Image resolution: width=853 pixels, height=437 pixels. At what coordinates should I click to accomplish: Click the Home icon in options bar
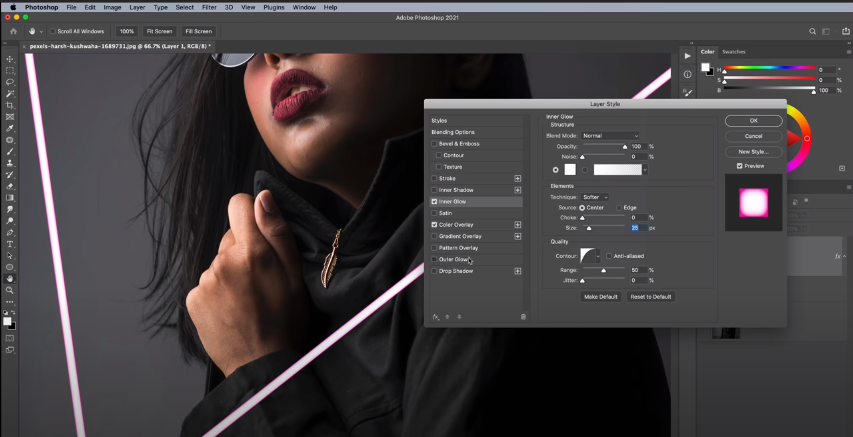coord(14,31)
